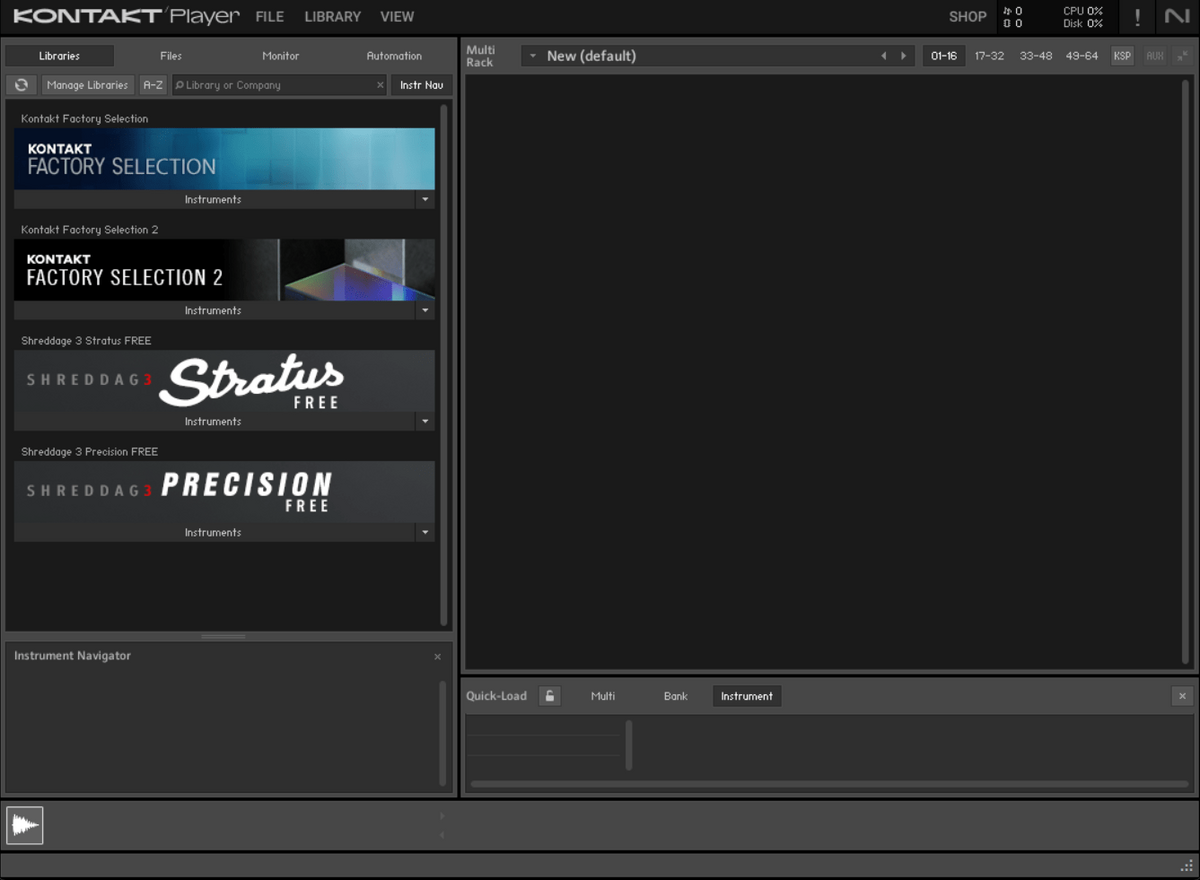
Task: Click the Quick-Load column list scrollbar
Action: (629, 745)
